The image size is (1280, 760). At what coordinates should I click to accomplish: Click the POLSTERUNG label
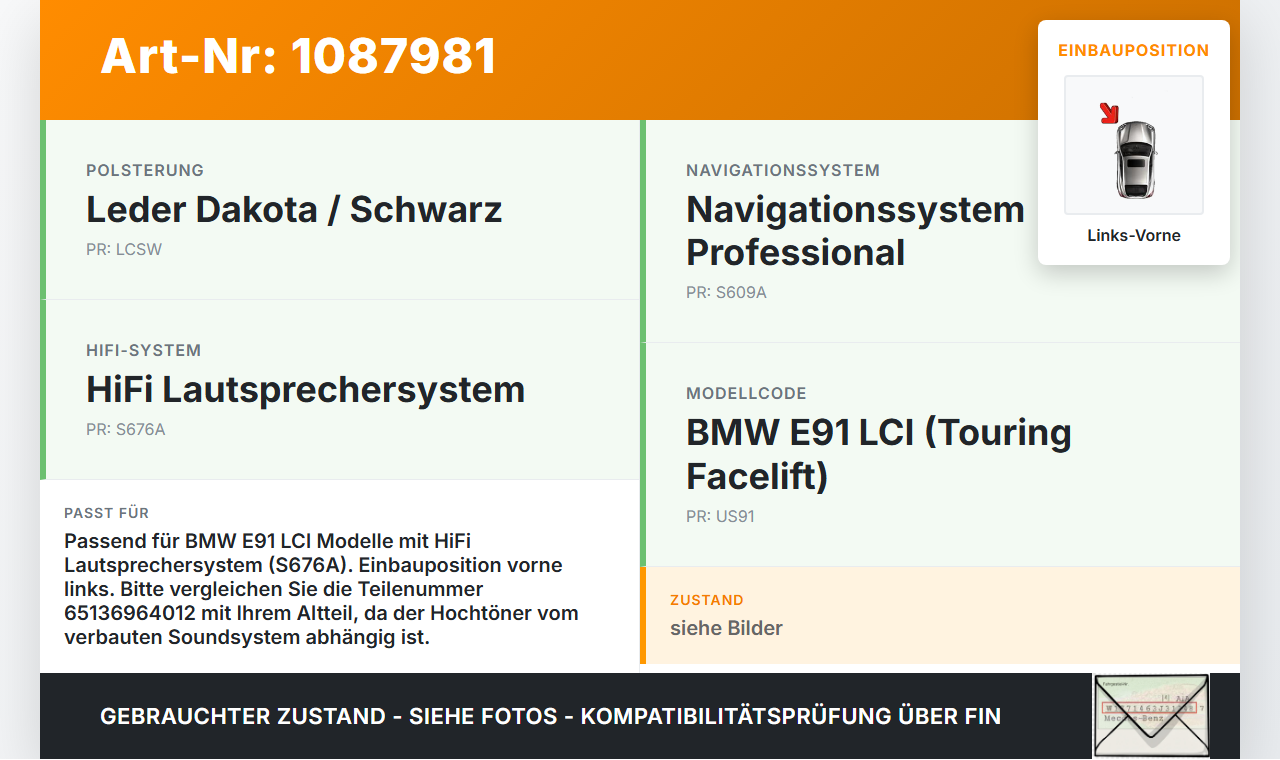pyautogui.click(x=145, y=171)
